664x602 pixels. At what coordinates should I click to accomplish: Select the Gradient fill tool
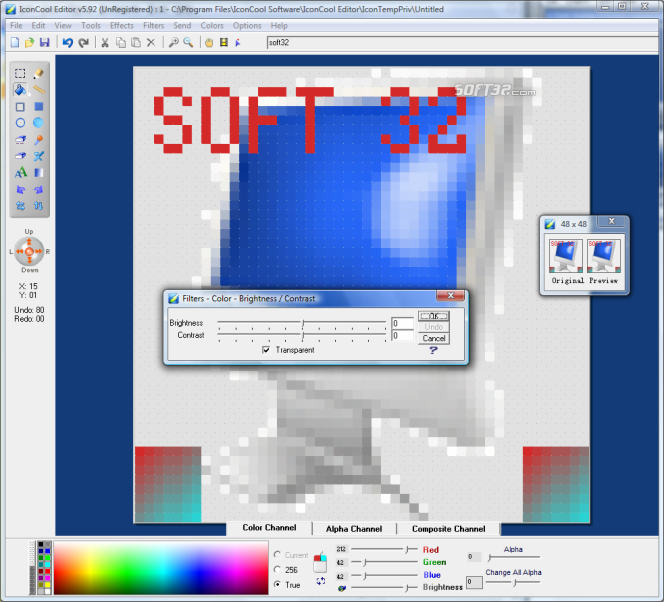coord(39,173)
